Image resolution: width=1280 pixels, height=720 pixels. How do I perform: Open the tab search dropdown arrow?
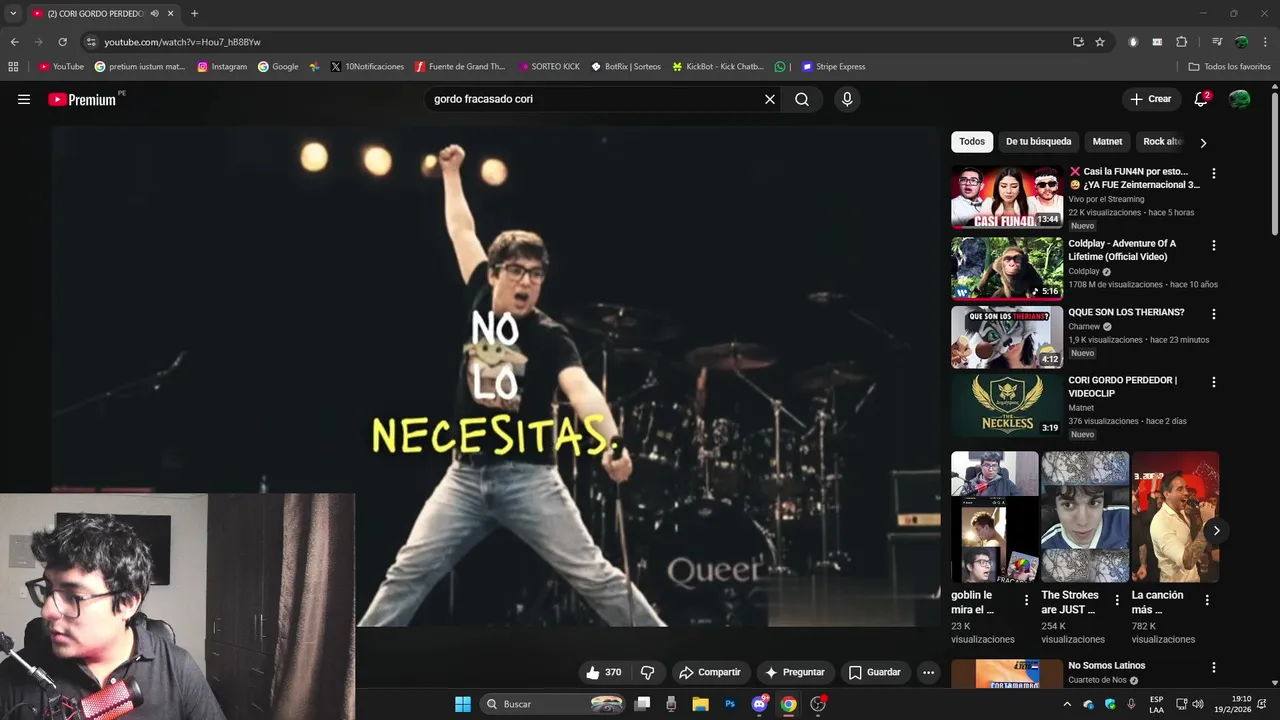[13, 13]
